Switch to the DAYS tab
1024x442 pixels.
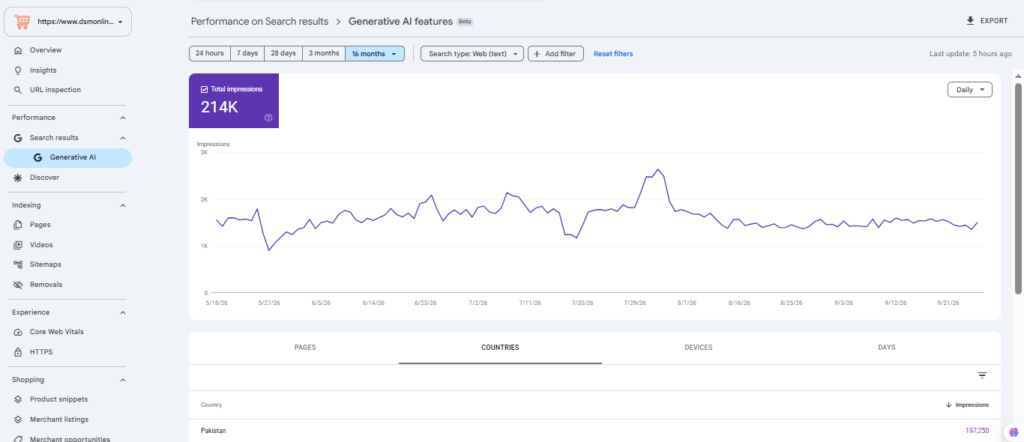[x=886, y=347]
